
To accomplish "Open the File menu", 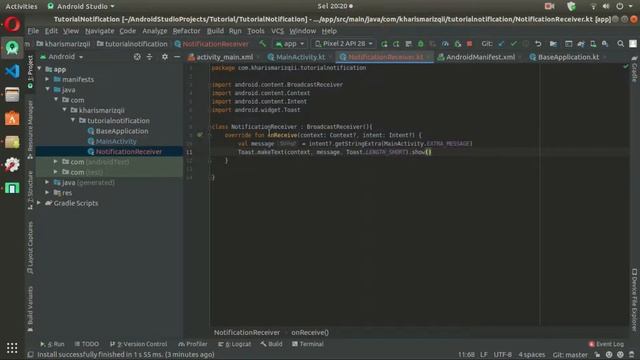I will click(x=33, y=31).
